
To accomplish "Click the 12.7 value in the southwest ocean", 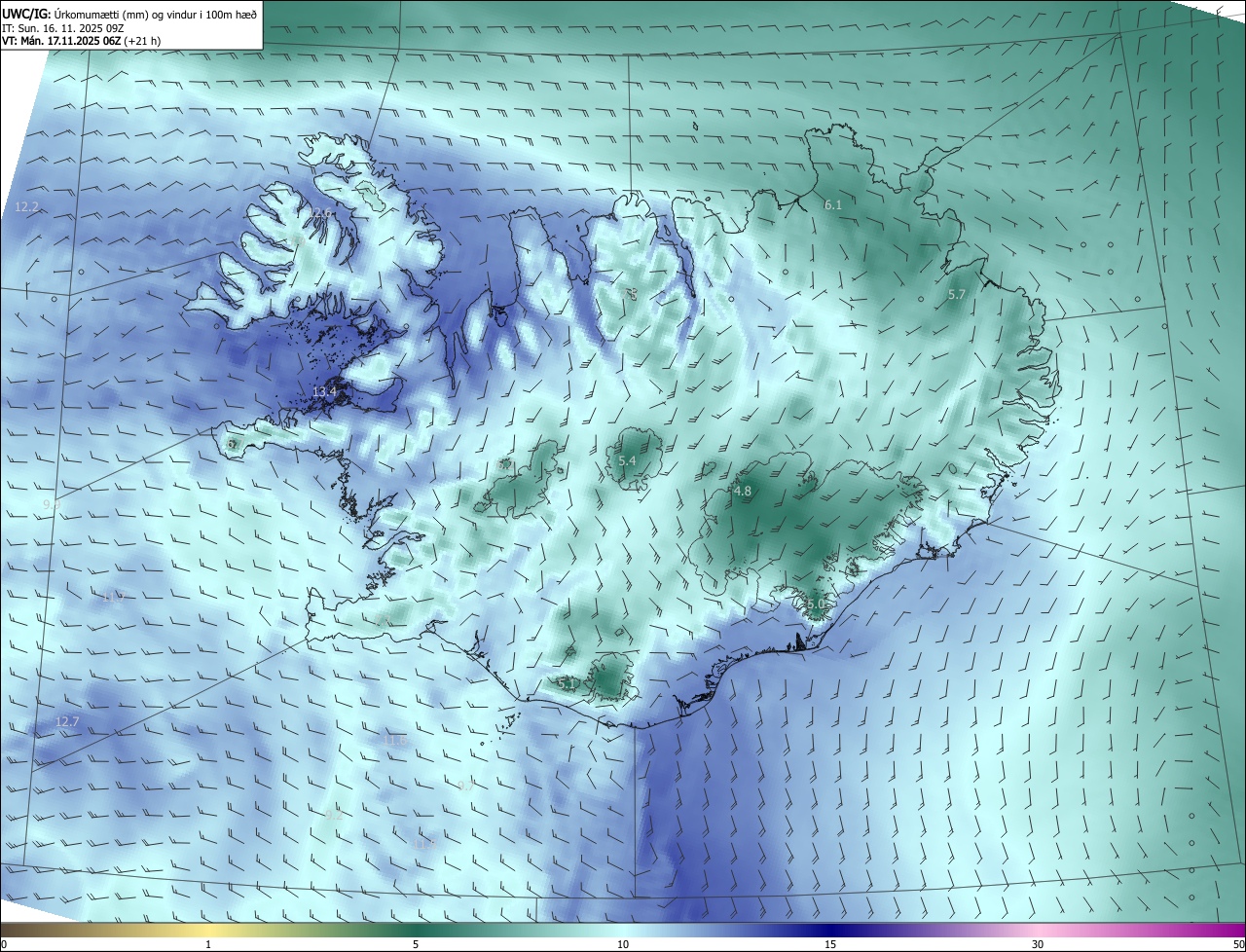I will [x=66, y=721].
